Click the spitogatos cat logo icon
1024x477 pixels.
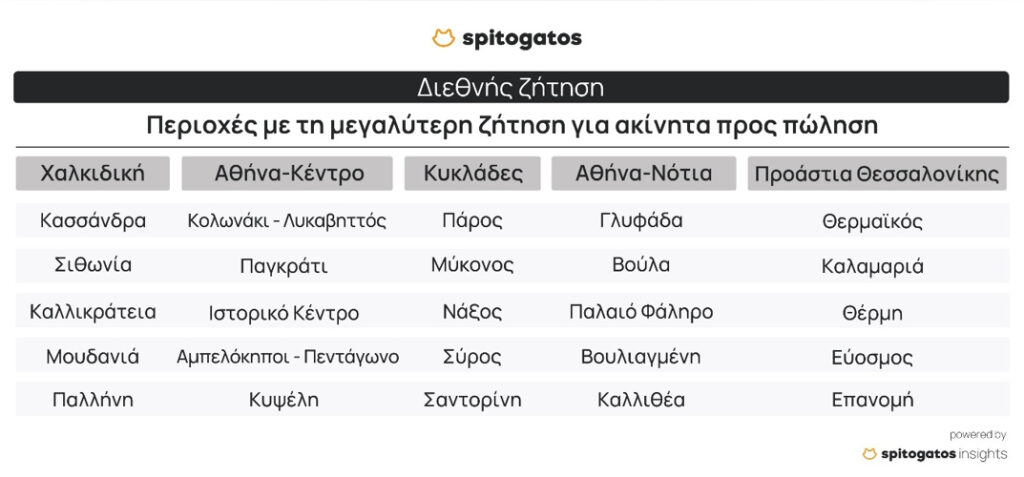(443, 38)
